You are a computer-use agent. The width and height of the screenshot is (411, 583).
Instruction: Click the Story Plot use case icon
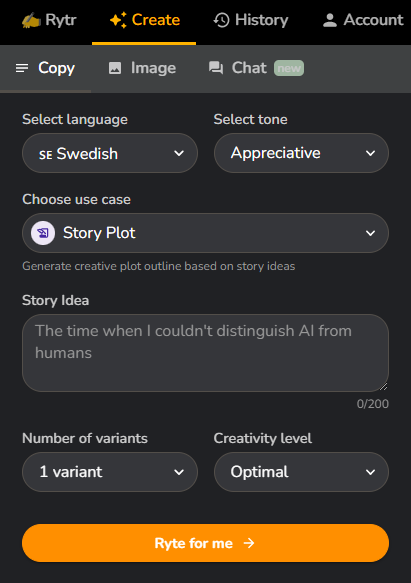pos(43,233)
